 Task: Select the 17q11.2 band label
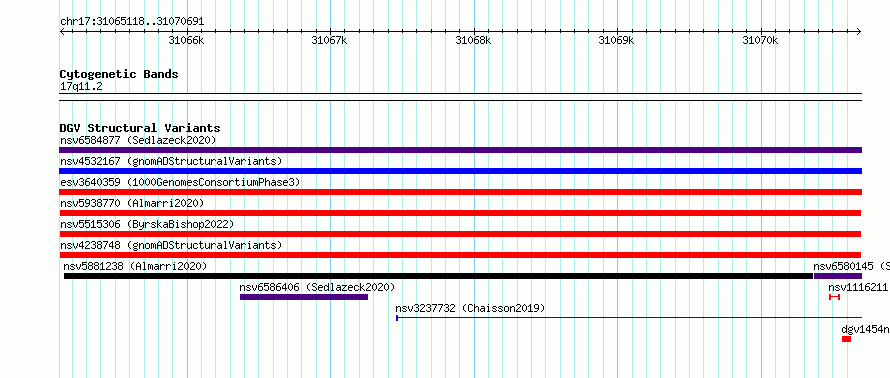click(x=81, y=87)
